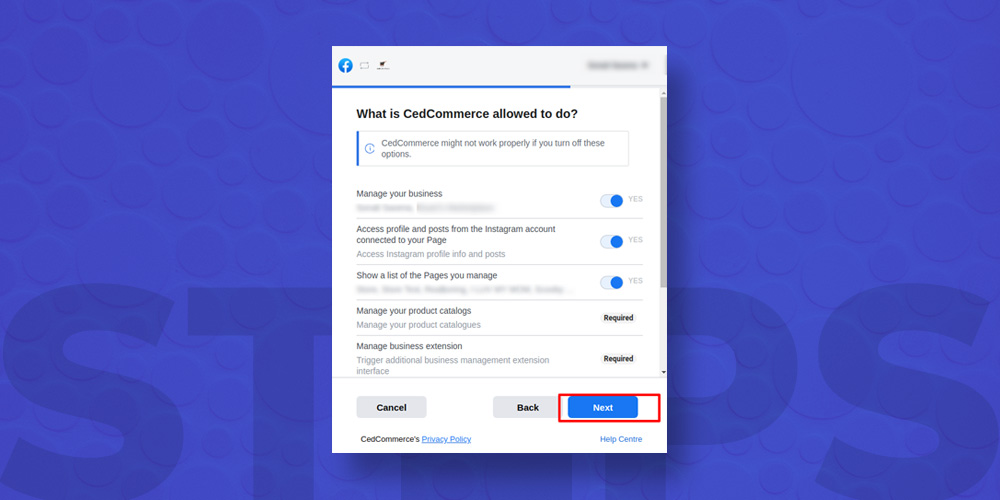The width and height of the screenshot is (1000, 500).
Task: Click the CedCommerce app logo icon
Action: 383,65
